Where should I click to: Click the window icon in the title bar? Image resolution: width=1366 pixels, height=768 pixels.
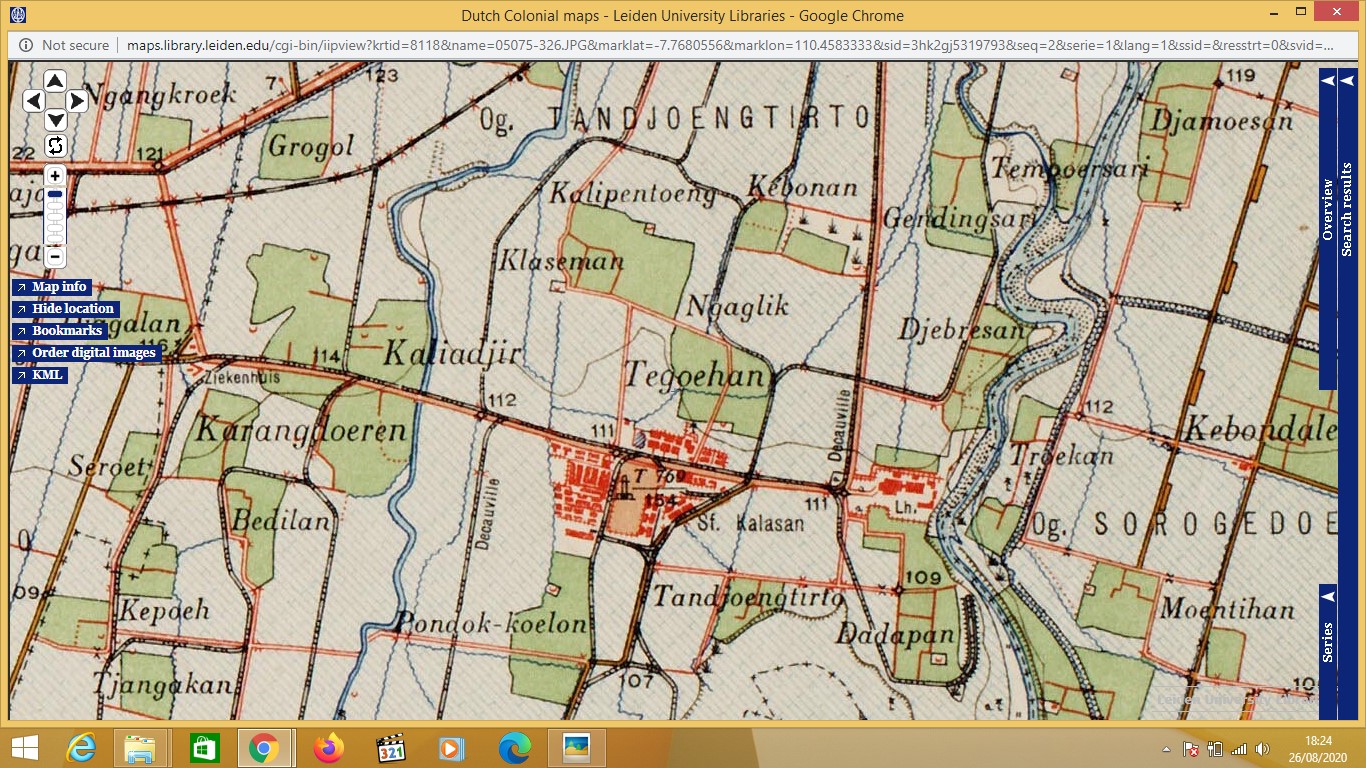click(17, 15)
